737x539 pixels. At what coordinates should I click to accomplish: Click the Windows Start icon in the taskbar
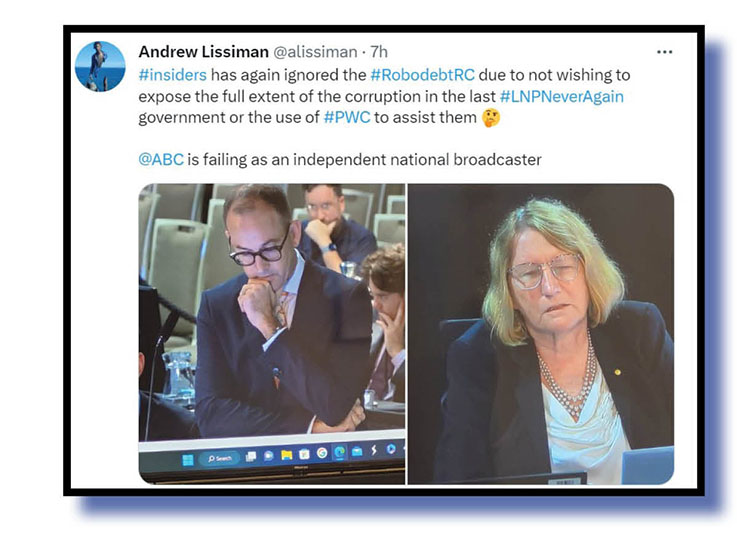coord(188,460)
